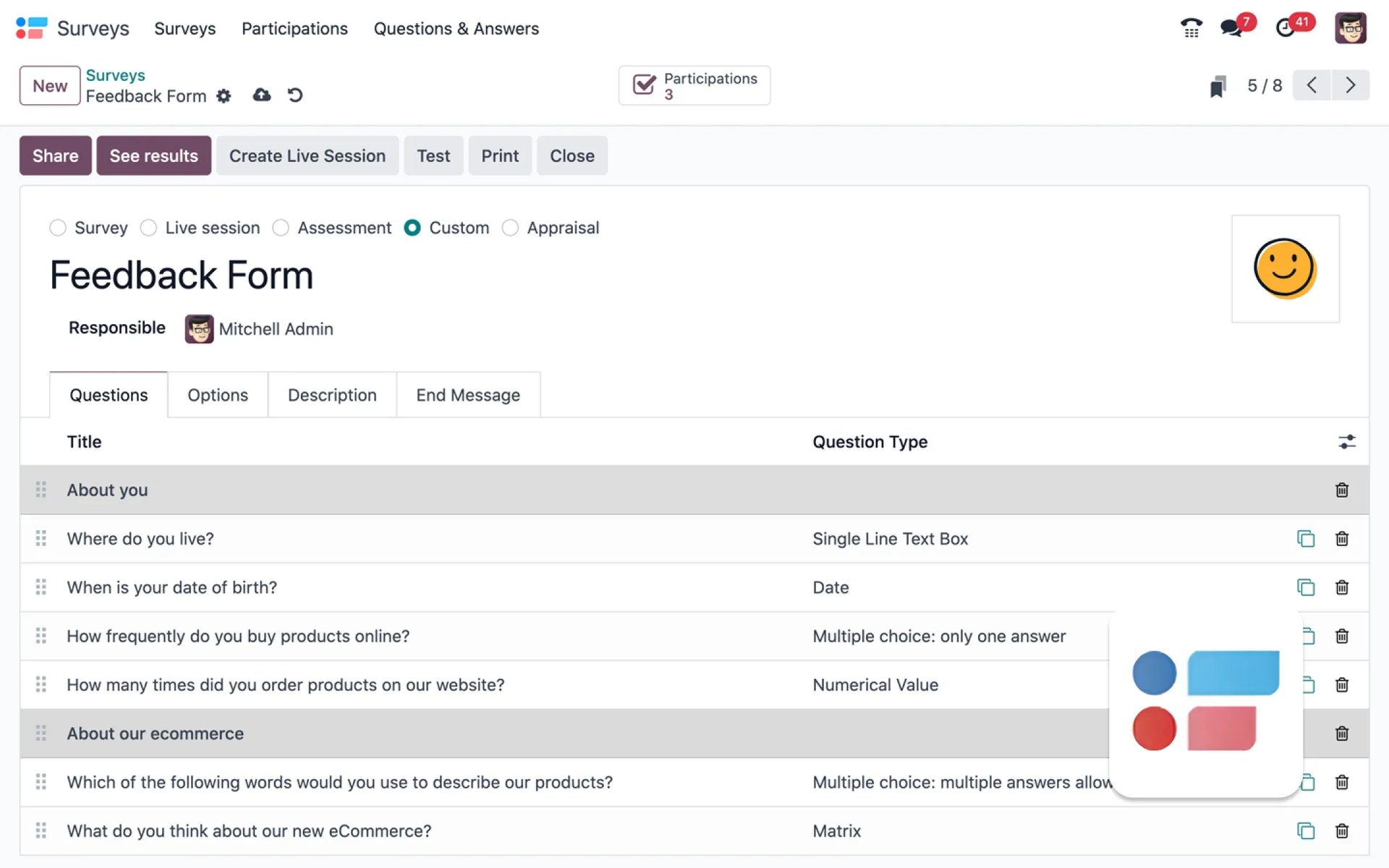
Task: Open the Participations top menu
Action: [x=294, y=28]
